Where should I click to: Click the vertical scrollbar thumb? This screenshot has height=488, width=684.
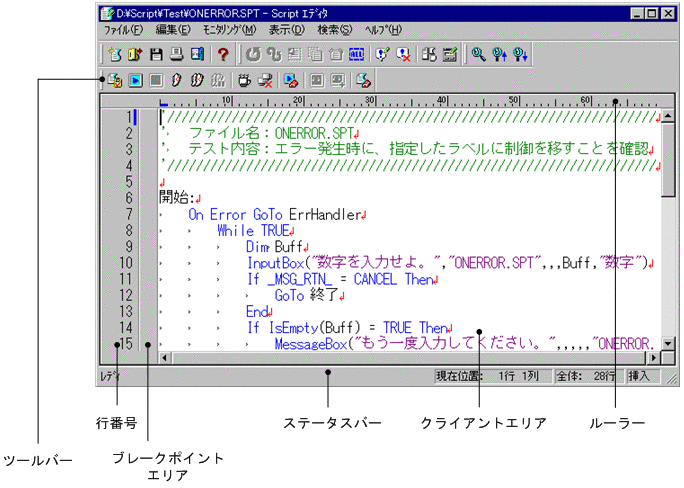tap(668, 160)
